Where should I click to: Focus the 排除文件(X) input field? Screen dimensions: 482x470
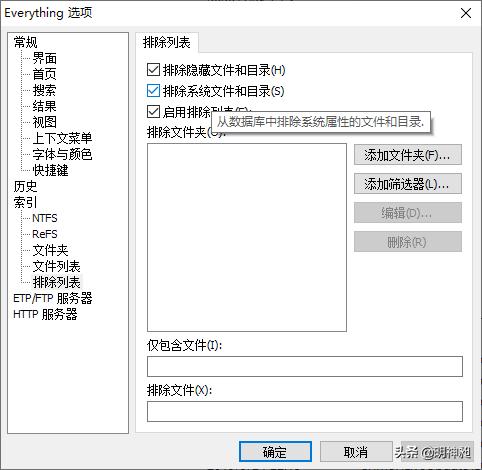tap(305, 411)
